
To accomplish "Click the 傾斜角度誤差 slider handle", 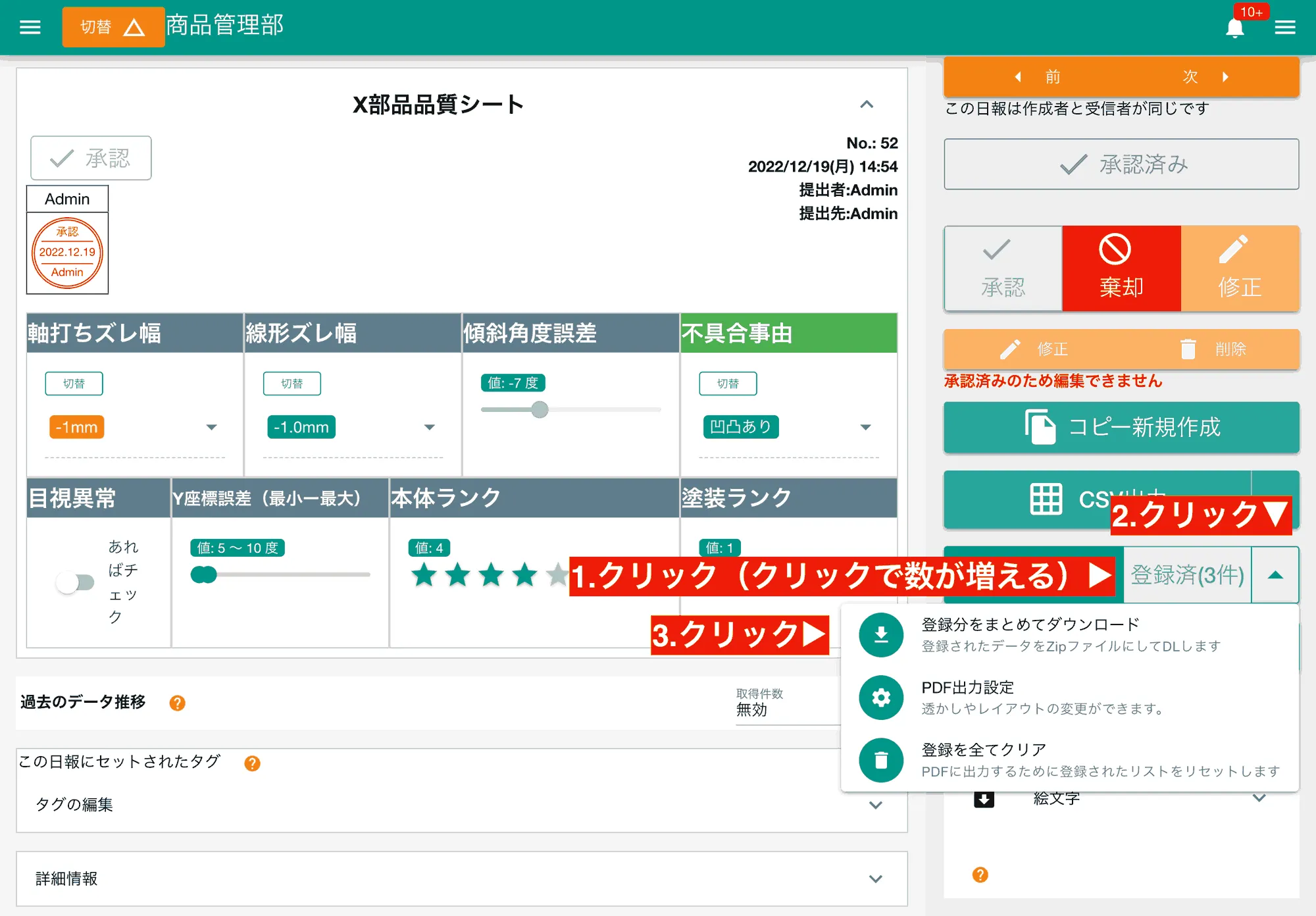I will click(x=541, y=410).
